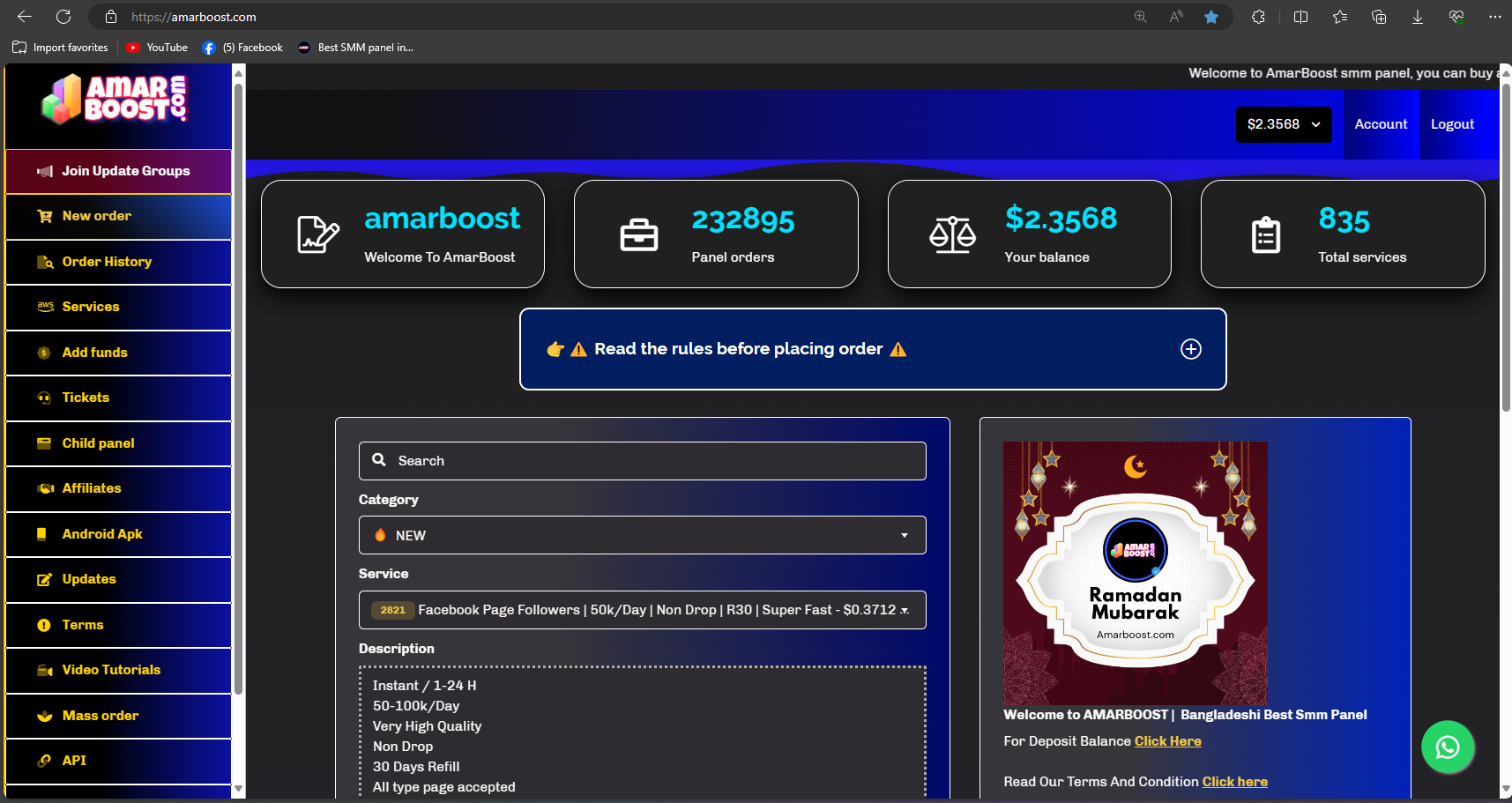Click the 232895 Panel orders card
Viewport: 1512px width, 803px height.
716,234
